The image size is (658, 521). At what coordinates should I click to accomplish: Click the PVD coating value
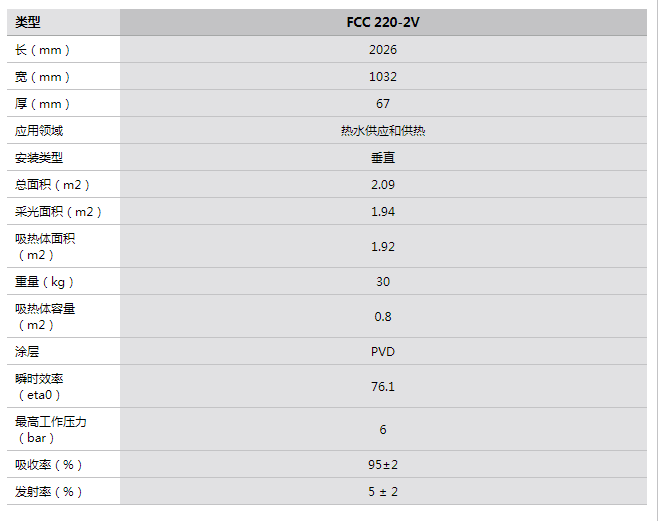[x=382, y=352]
